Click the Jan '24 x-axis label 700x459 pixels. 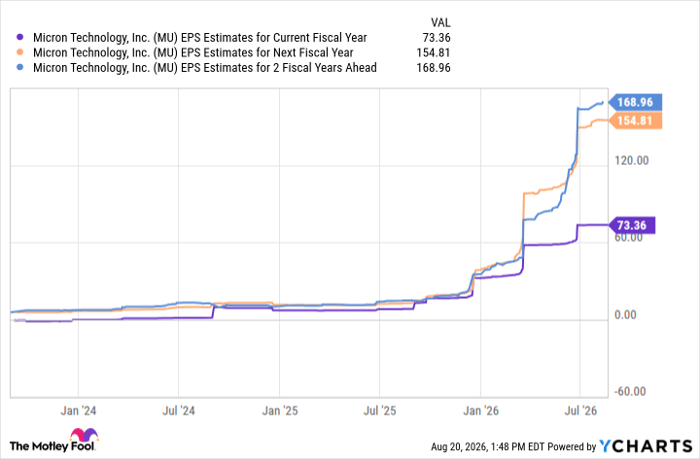tap(78, 411)
